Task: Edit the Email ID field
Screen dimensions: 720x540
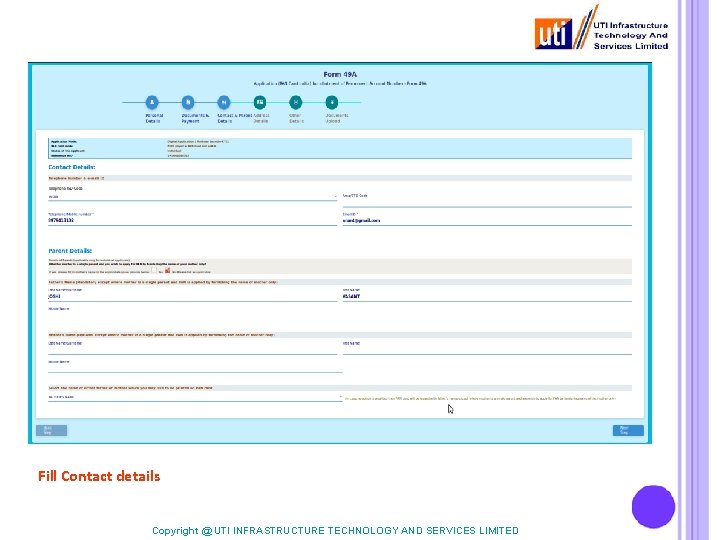Action: 487,221
